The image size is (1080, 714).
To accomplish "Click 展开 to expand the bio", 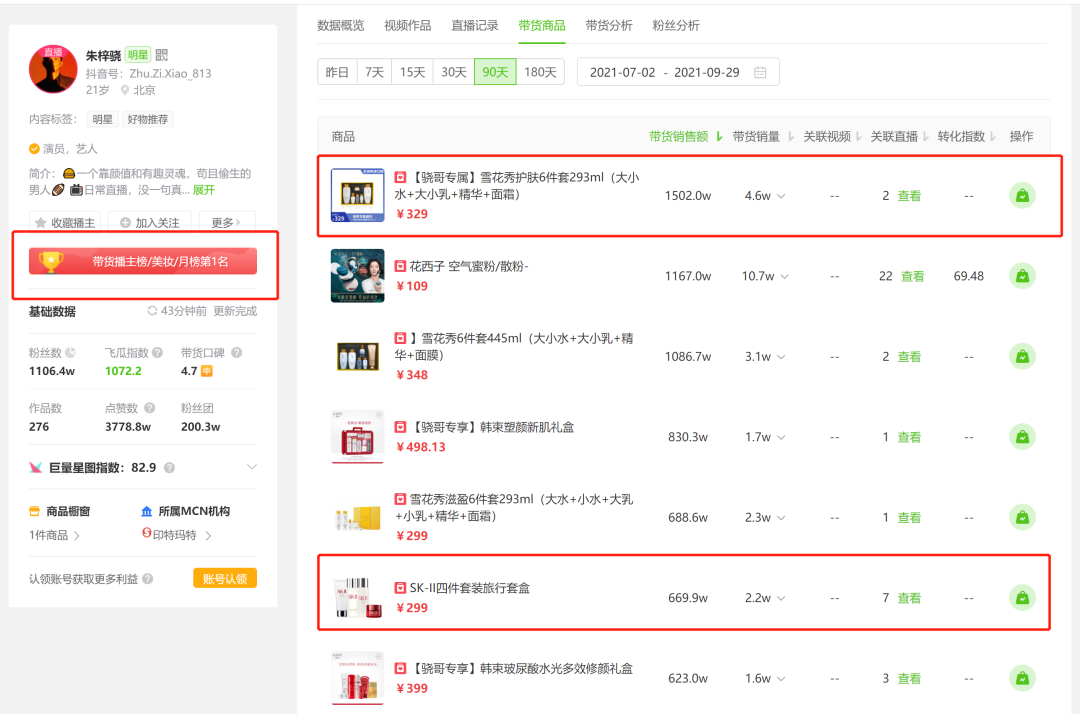I will 204,190.
